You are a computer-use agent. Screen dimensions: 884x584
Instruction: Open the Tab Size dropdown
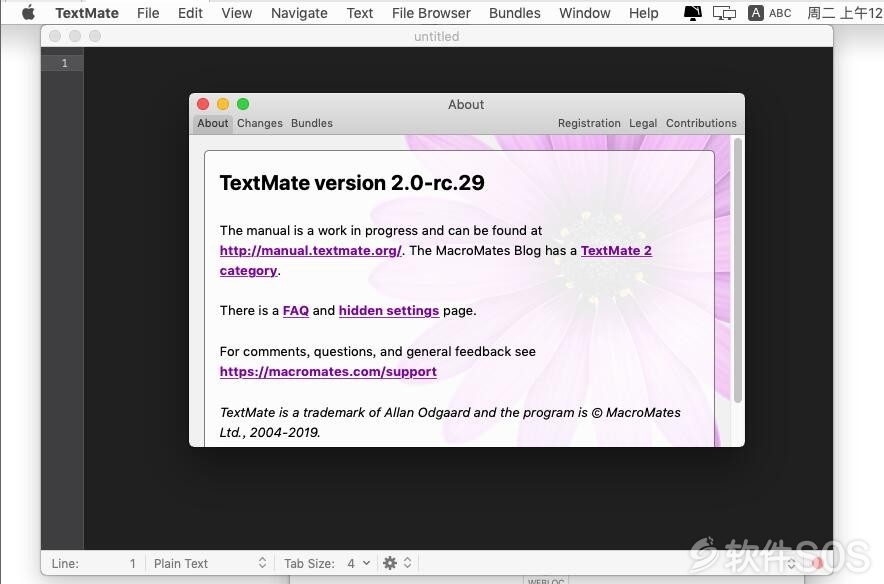359,563
